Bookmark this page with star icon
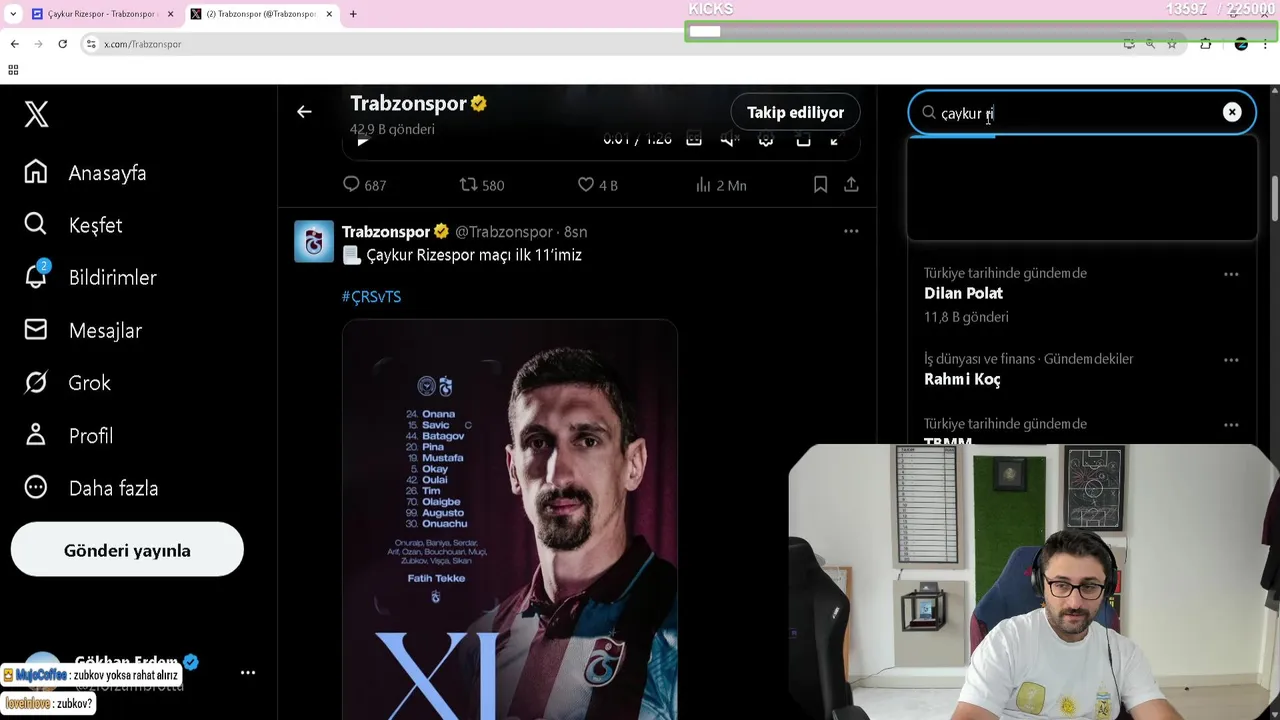1280x720 pixels. click(1172, 44)
